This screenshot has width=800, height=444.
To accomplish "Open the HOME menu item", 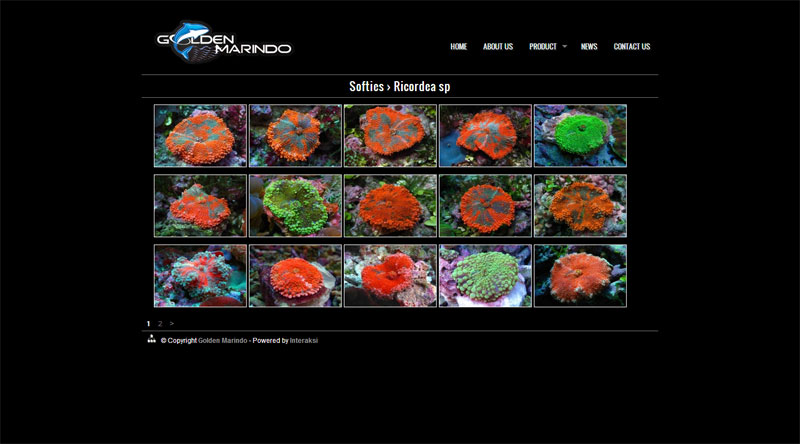I will (459, 46).
